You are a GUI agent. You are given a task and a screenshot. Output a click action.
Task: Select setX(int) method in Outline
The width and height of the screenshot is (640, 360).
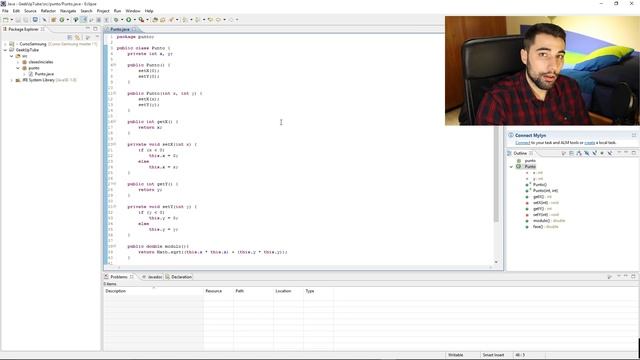click(x=540, y=203)
